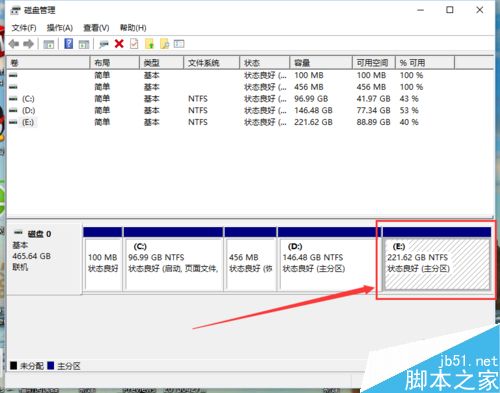The width and height of the screenshot is (500, 393).
Task: Click the 146.48 GB capacity cell in the list
Action: click(313, 110)
